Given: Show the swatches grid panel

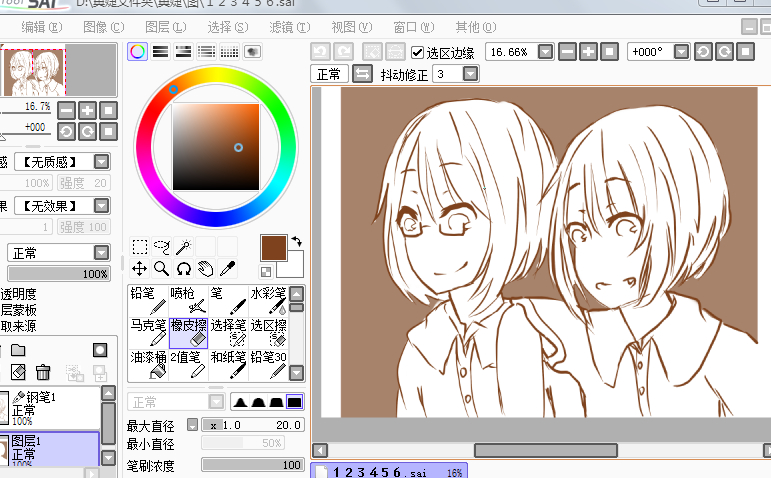Looking at the screenshot, I should [229, 52].
